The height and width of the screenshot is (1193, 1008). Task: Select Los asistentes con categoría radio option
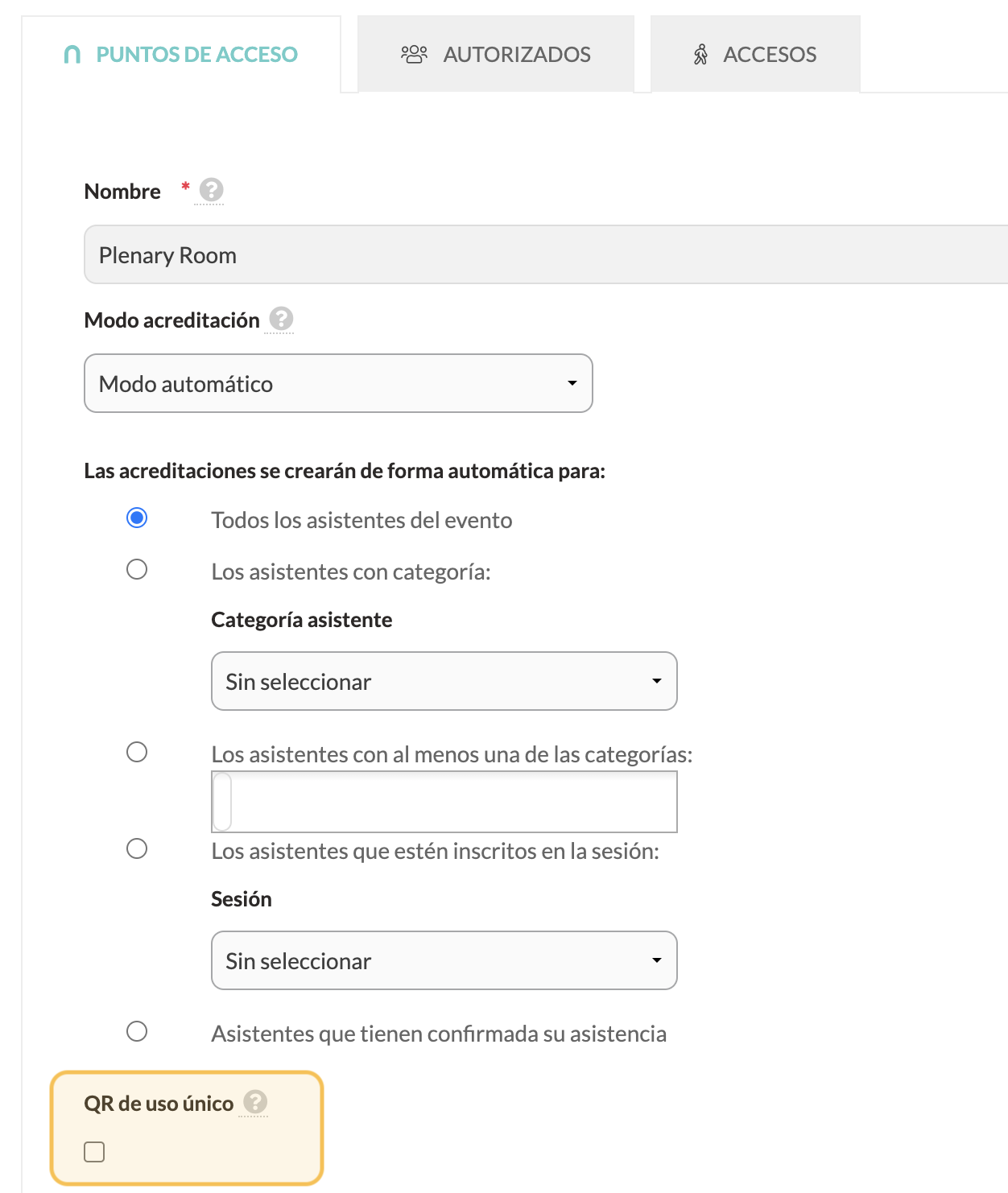tap(137, 569)
